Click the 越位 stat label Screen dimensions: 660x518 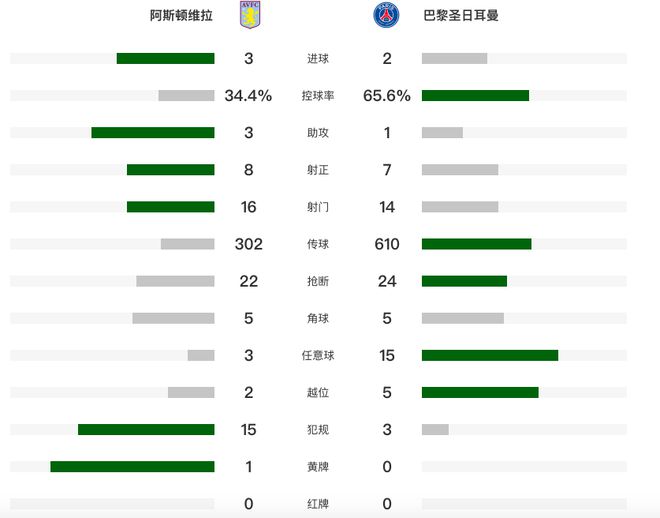(x=318, y=393)
